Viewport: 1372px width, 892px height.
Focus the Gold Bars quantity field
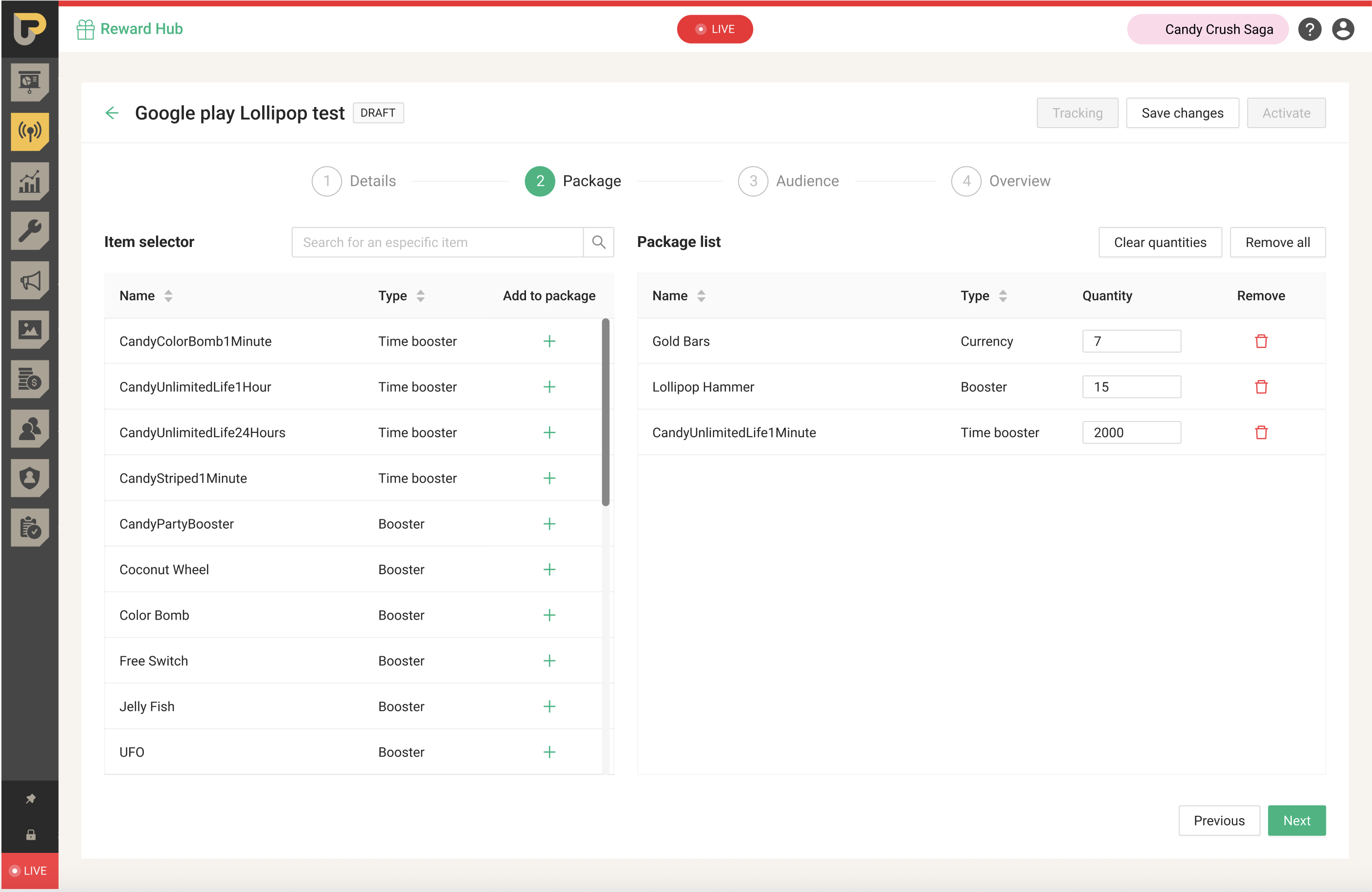[x=1131, y=341]
